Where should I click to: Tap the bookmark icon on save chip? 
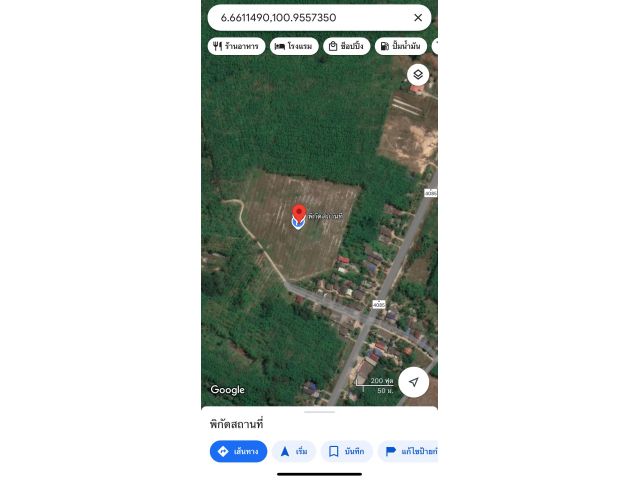pos(333,451)
